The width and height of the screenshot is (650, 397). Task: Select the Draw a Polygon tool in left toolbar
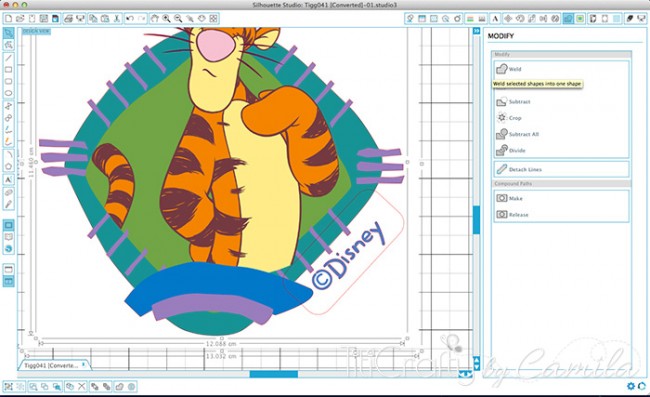8,106
